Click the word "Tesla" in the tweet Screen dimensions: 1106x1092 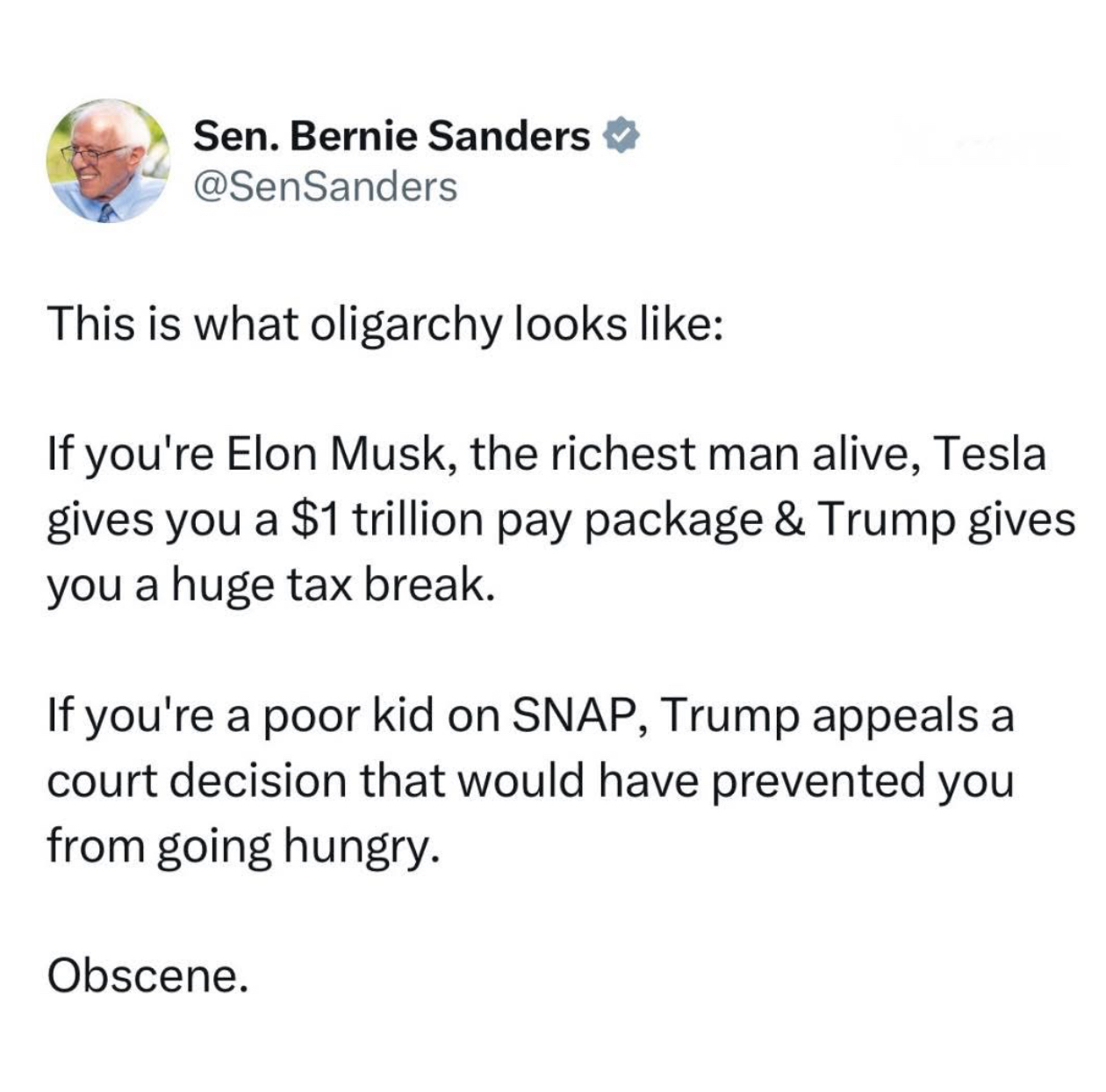pyautogui.click(x=991, y=456)
